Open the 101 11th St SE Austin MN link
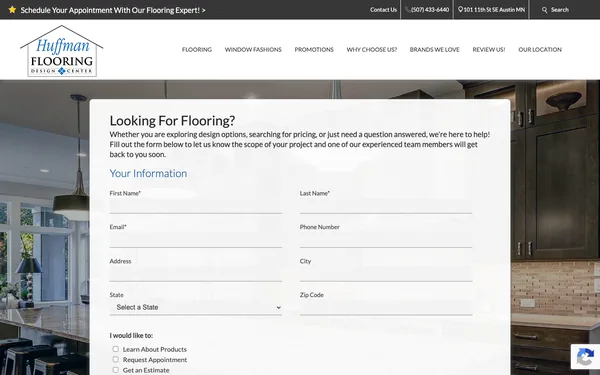600x375 pixels. point(494,10)
